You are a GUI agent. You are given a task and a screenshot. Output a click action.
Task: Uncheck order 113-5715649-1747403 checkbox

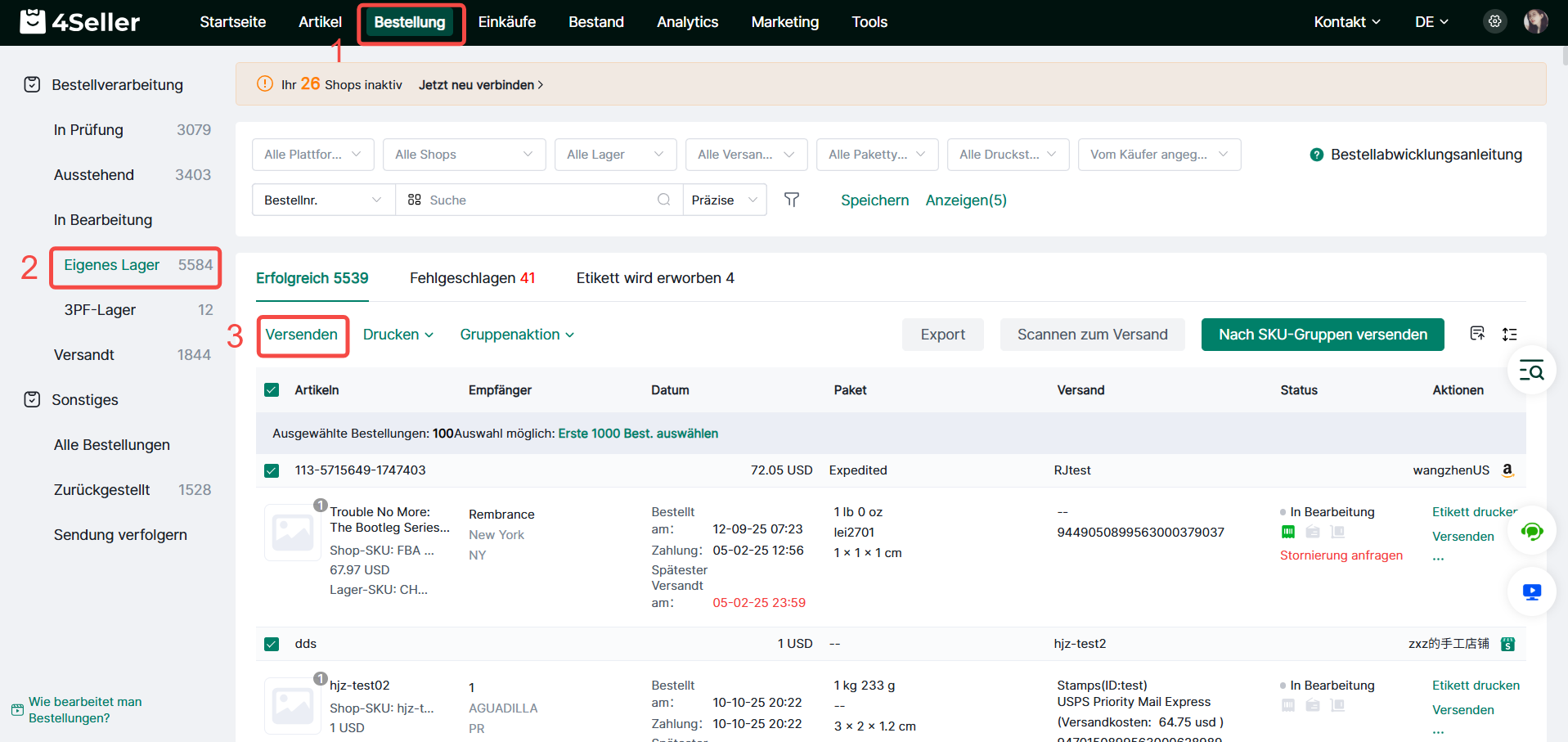[x=272, y=470]
